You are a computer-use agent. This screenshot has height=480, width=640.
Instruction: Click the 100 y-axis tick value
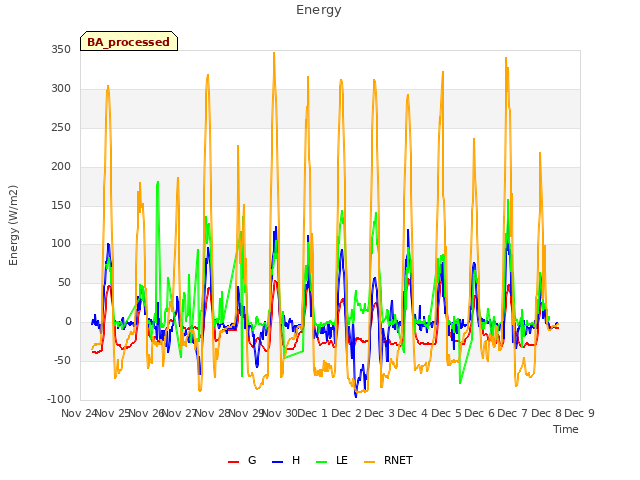pyautogui.click(x=61, y=244)
